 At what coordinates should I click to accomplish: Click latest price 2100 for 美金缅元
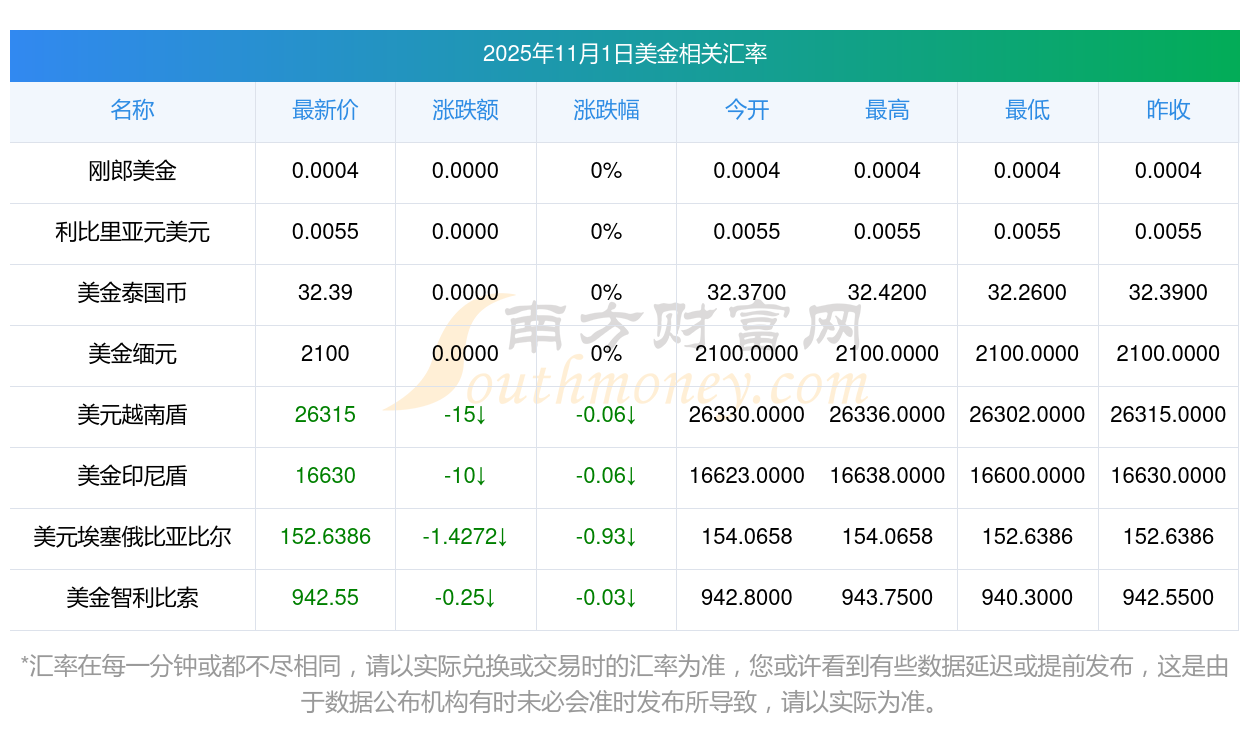[x=325, y=354]
